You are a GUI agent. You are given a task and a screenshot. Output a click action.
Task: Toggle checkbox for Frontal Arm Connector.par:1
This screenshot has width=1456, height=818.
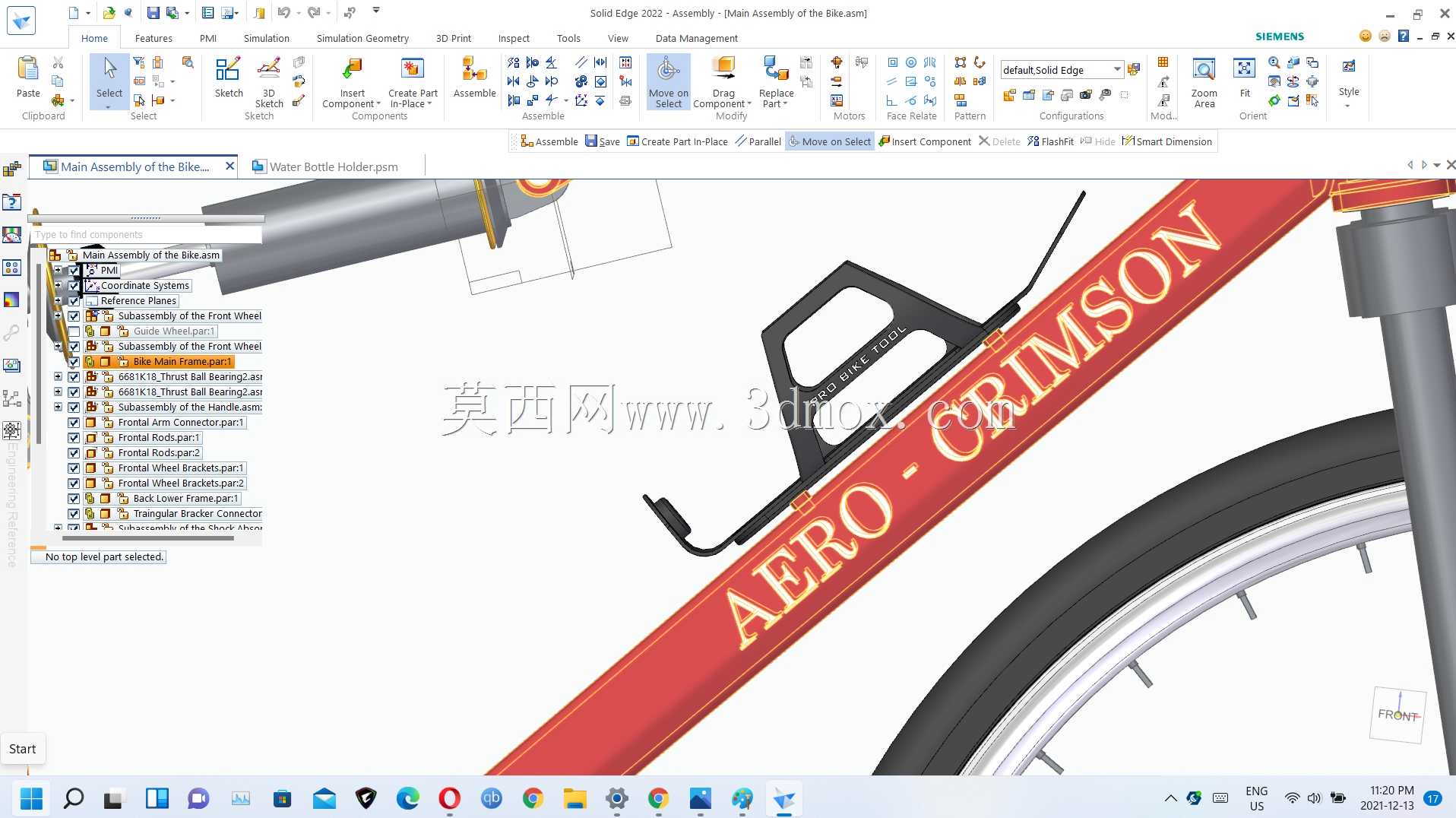(74, 423)
